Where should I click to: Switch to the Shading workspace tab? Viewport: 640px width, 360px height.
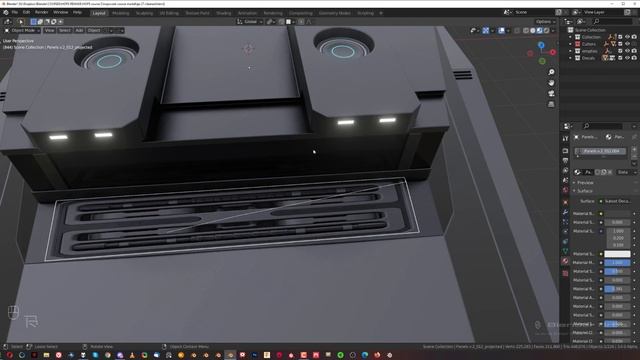(224, 13)
